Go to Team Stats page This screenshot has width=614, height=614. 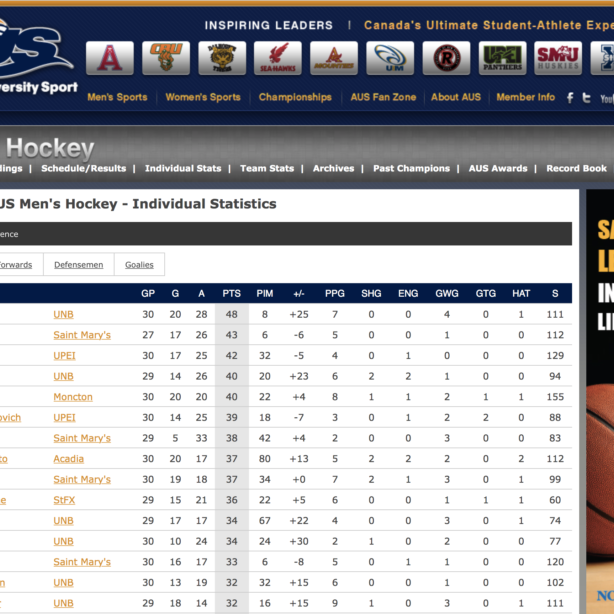[267, 168]
